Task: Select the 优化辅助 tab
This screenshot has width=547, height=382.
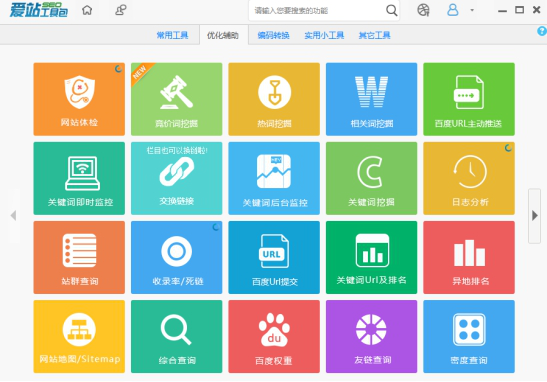Action: click(223, 35)
